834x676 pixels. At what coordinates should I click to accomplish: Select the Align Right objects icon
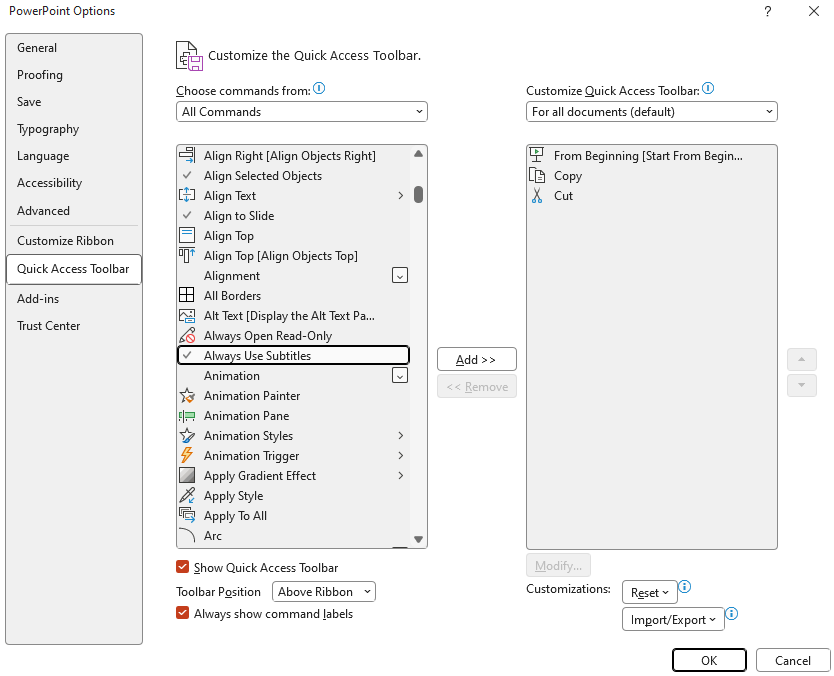click(x=187, y=155)
